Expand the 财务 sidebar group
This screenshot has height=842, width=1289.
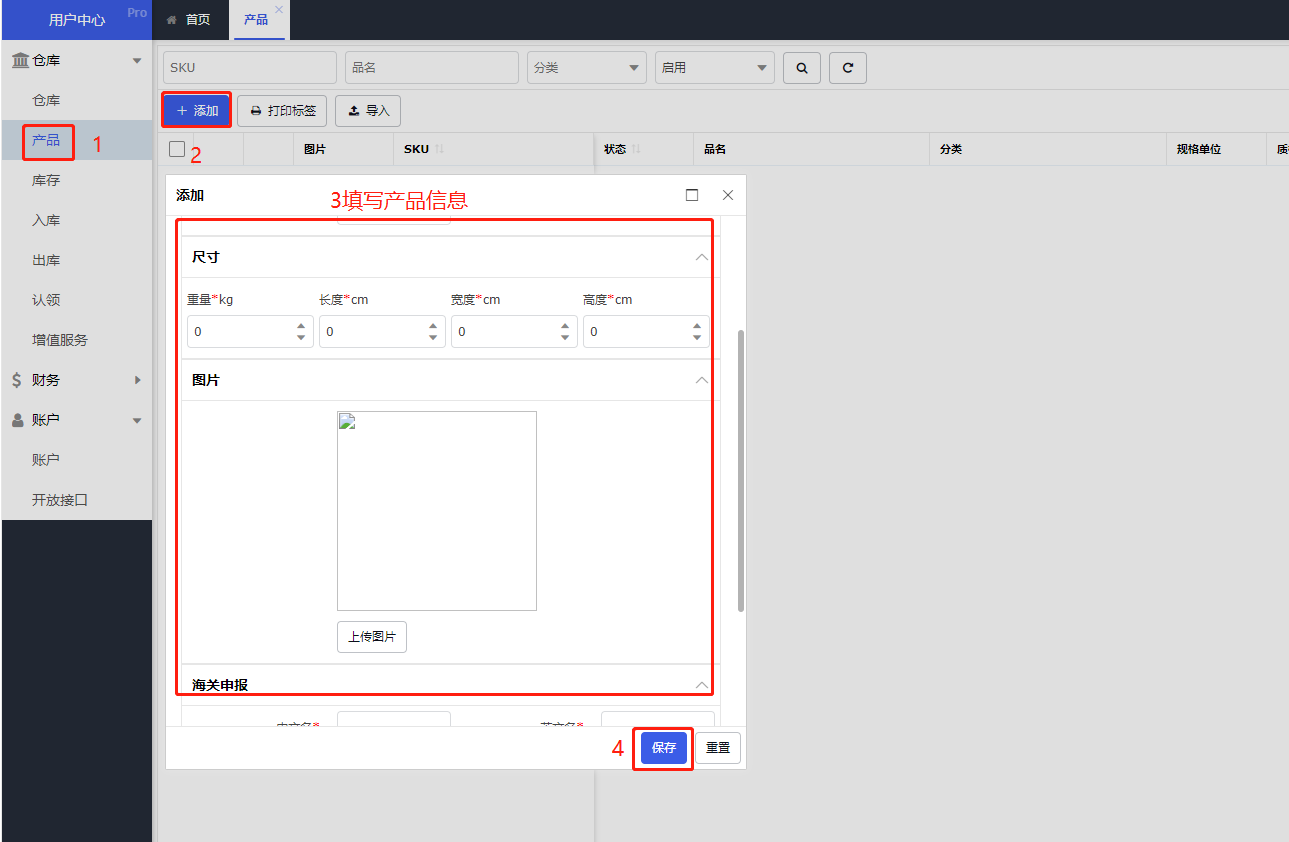click(137, 380)
